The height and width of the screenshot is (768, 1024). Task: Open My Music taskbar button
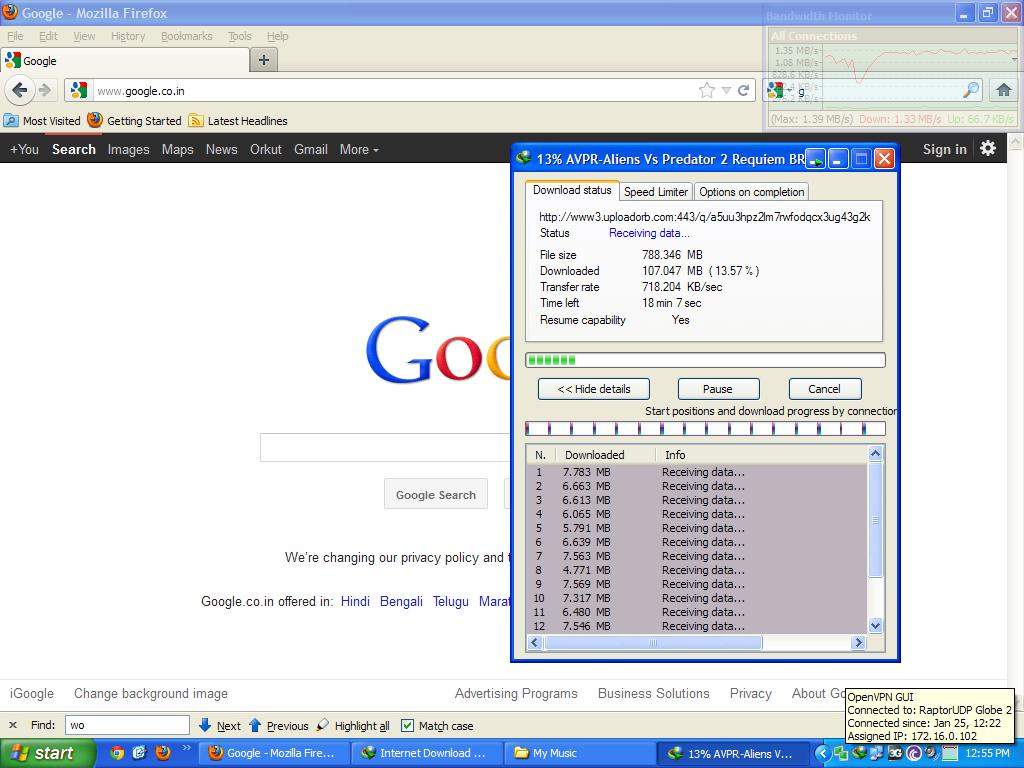(579, 753)
